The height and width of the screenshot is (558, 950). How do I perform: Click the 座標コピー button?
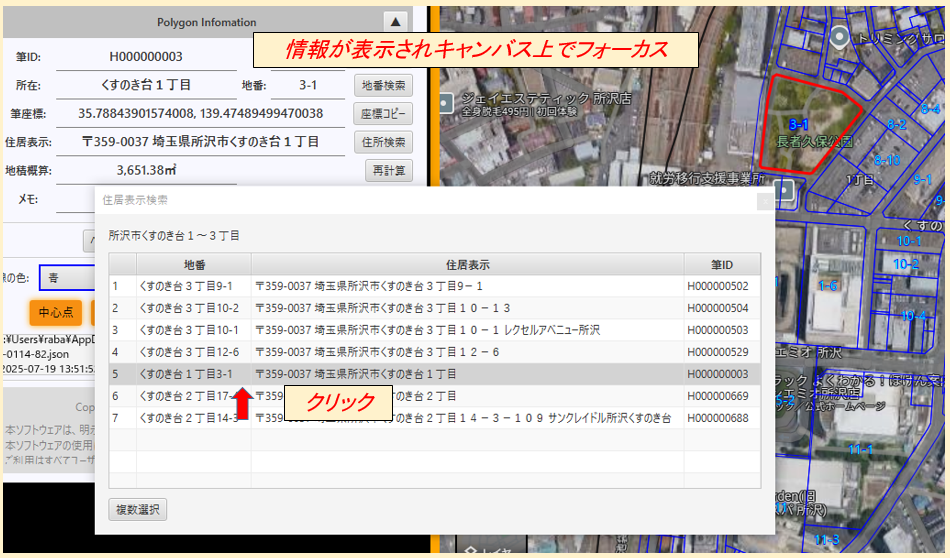pyautogui.click(x=383, y=114)
